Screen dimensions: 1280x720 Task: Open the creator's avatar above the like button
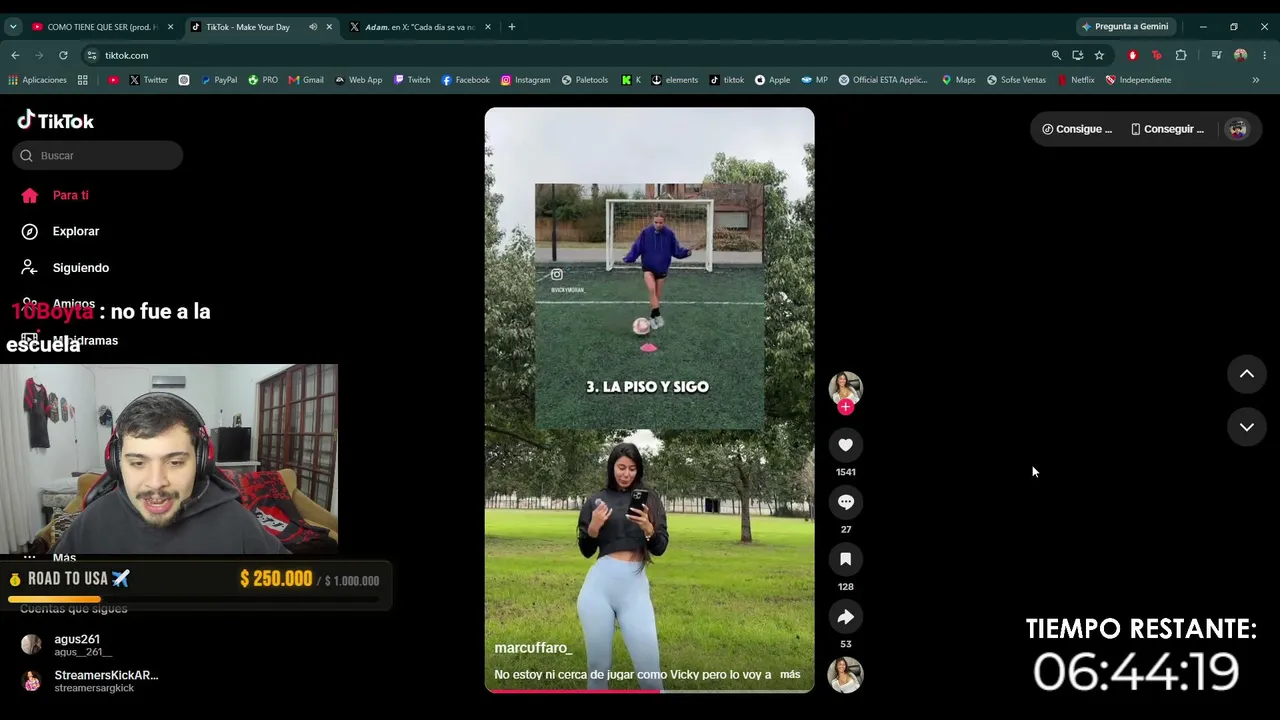coord(845,387)
